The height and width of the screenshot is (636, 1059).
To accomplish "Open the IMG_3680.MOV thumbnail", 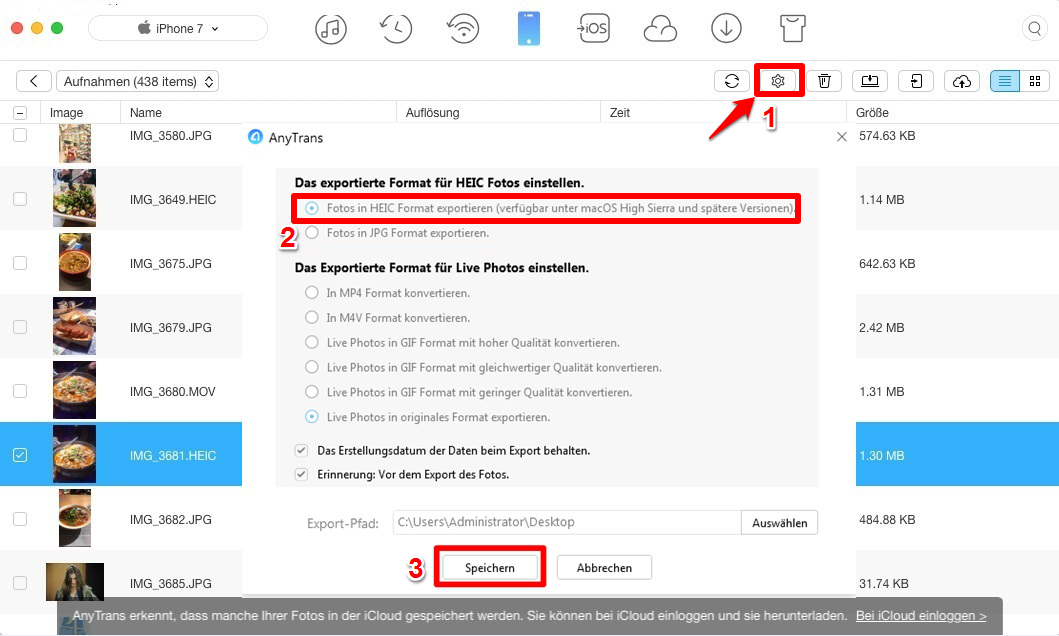I will point(74,390).
